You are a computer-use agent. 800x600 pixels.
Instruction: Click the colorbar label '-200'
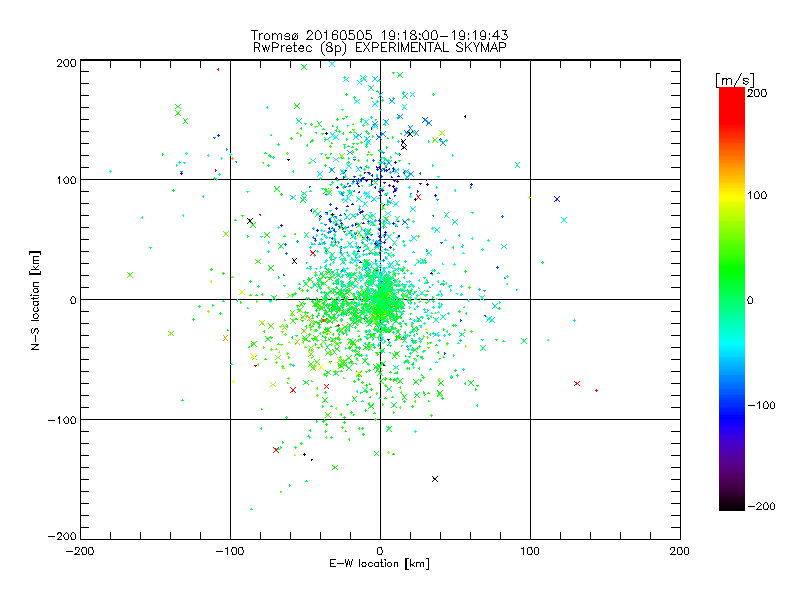[x=761, y=506]
